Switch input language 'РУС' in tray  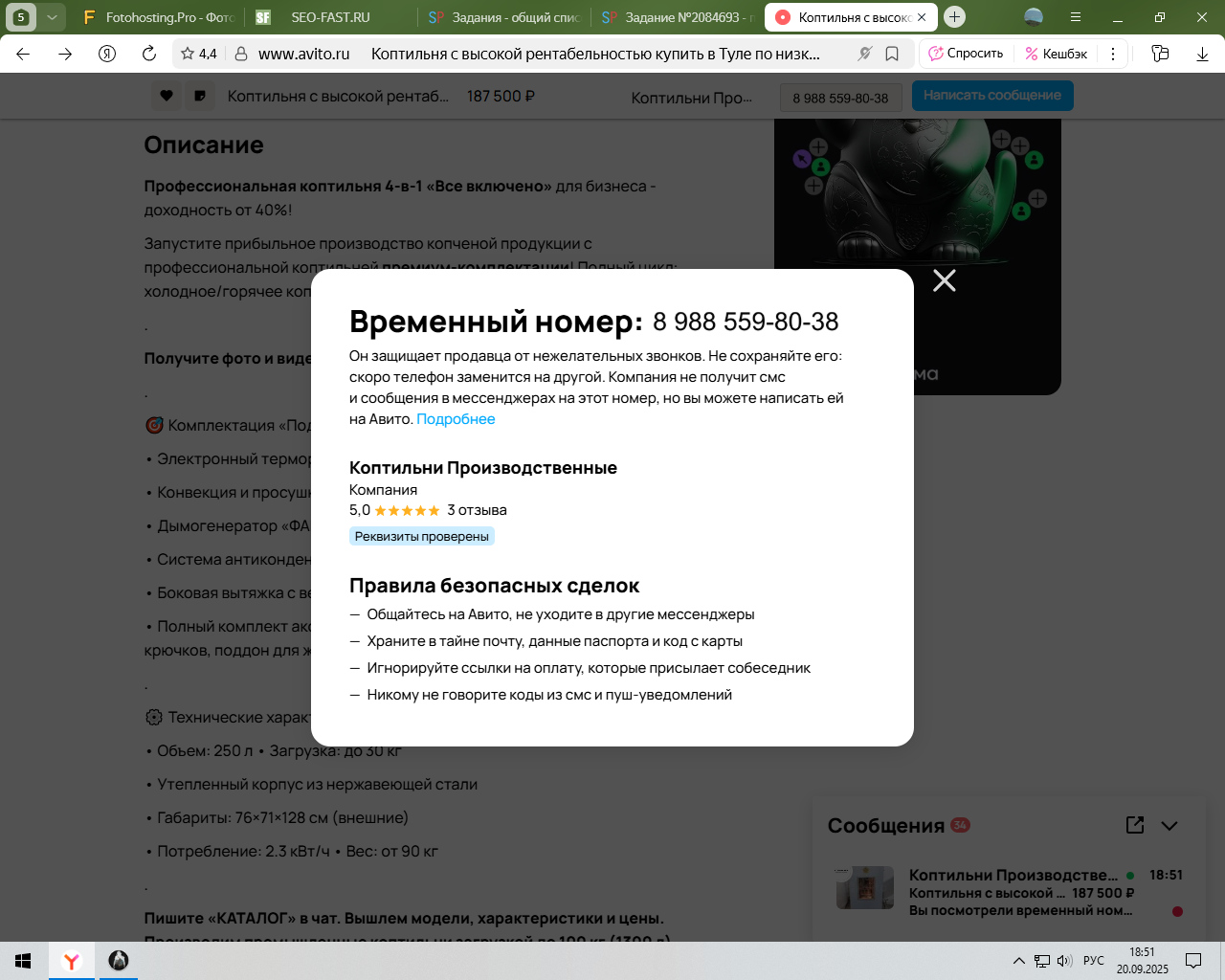click(x=1094, y=961)
